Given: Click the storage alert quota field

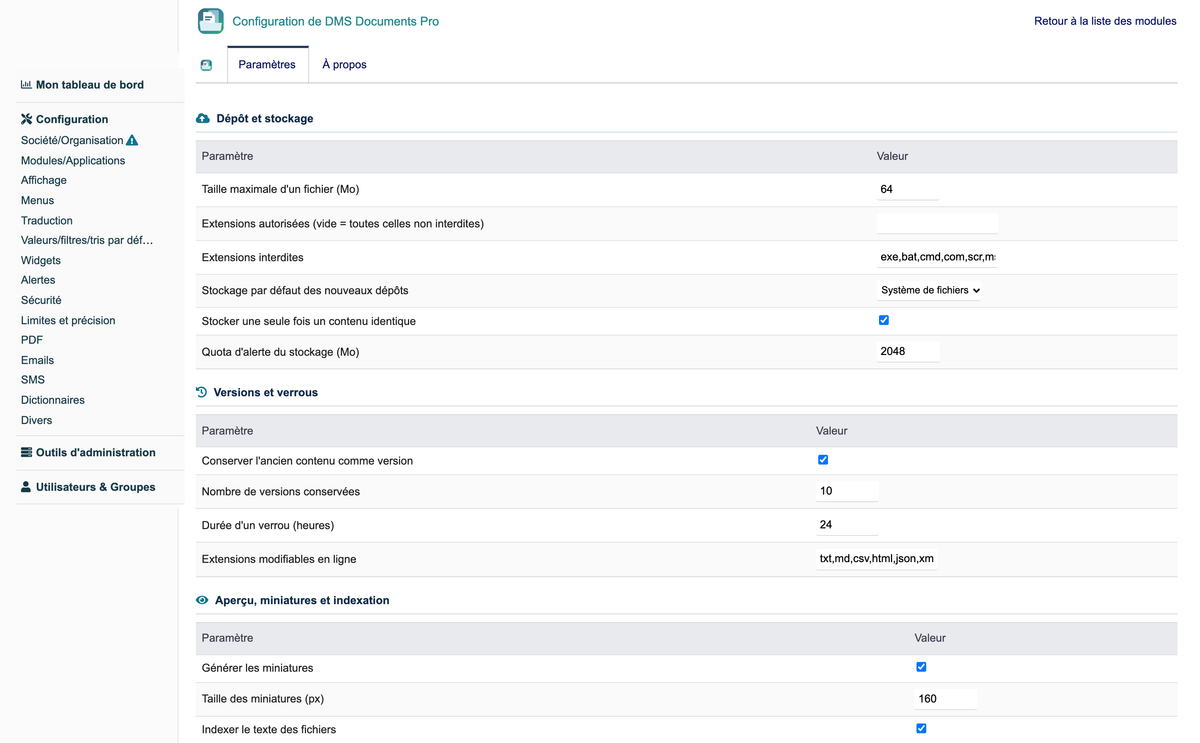Looking at the screenshot, I should point(908,351).
